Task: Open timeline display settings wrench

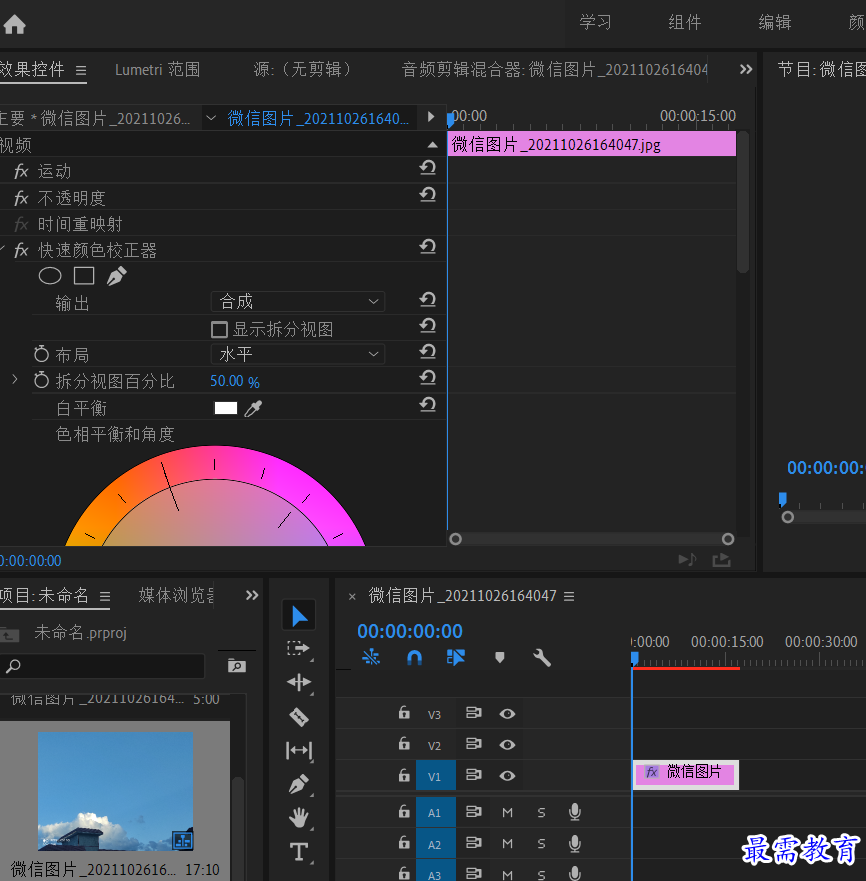Action: 542,657
